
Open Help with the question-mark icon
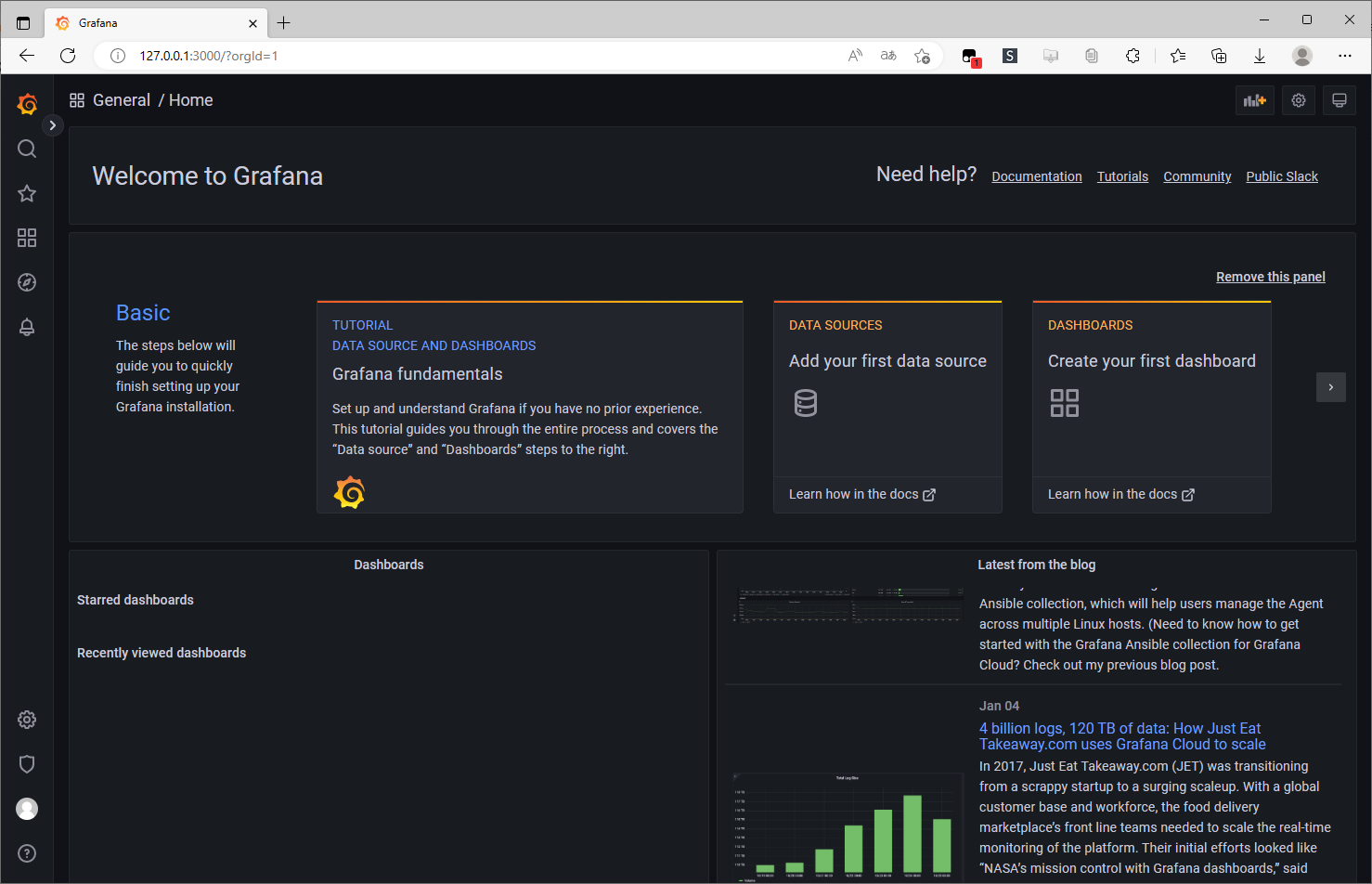pyautogui.click(x=27, y=852)
